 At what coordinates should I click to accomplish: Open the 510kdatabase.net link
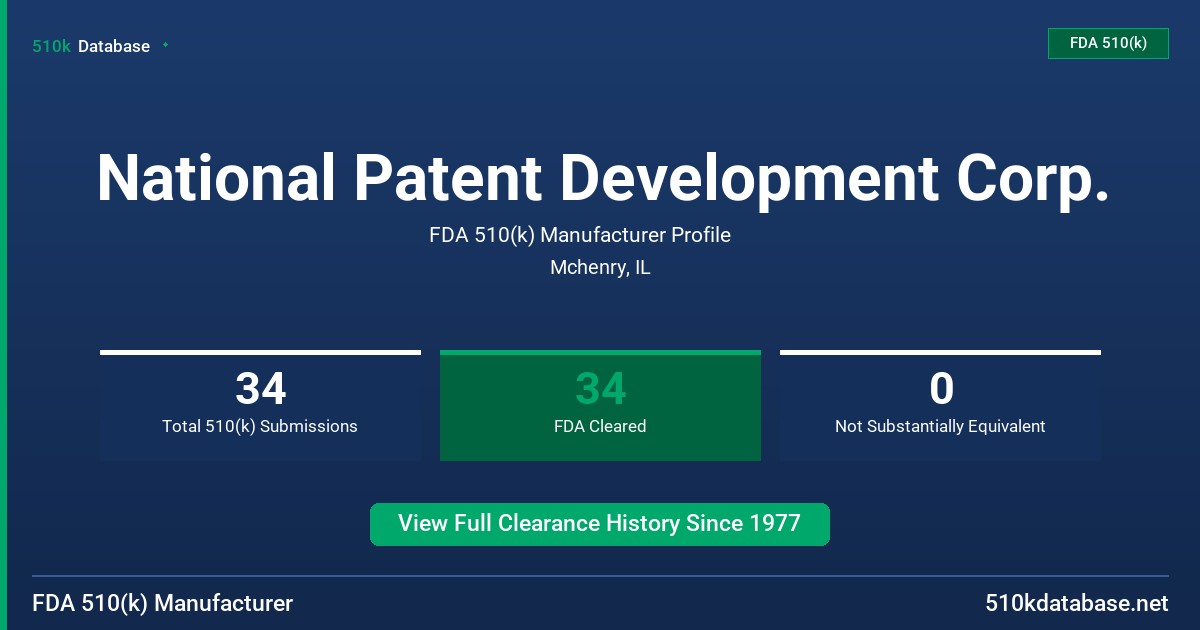[1077, 604]
